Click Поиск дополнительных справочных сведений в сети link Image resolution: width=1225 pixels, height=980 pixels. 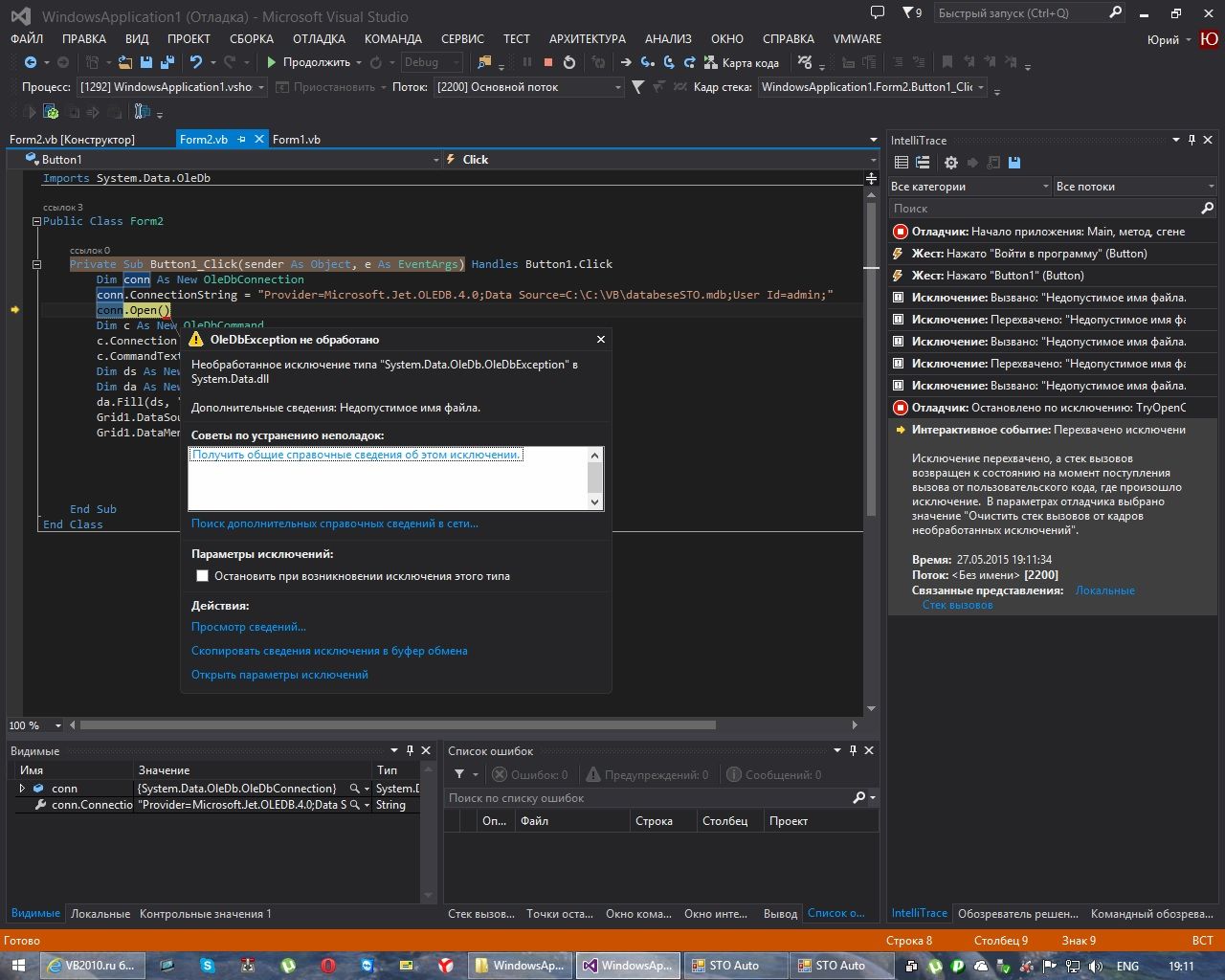tap(335, 523)
